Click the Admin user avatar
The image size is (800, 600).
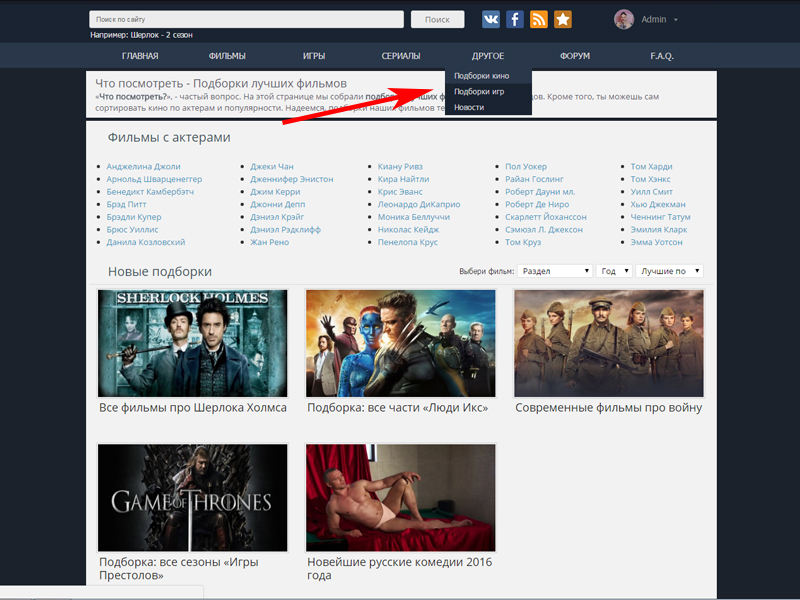click(623, 19)
